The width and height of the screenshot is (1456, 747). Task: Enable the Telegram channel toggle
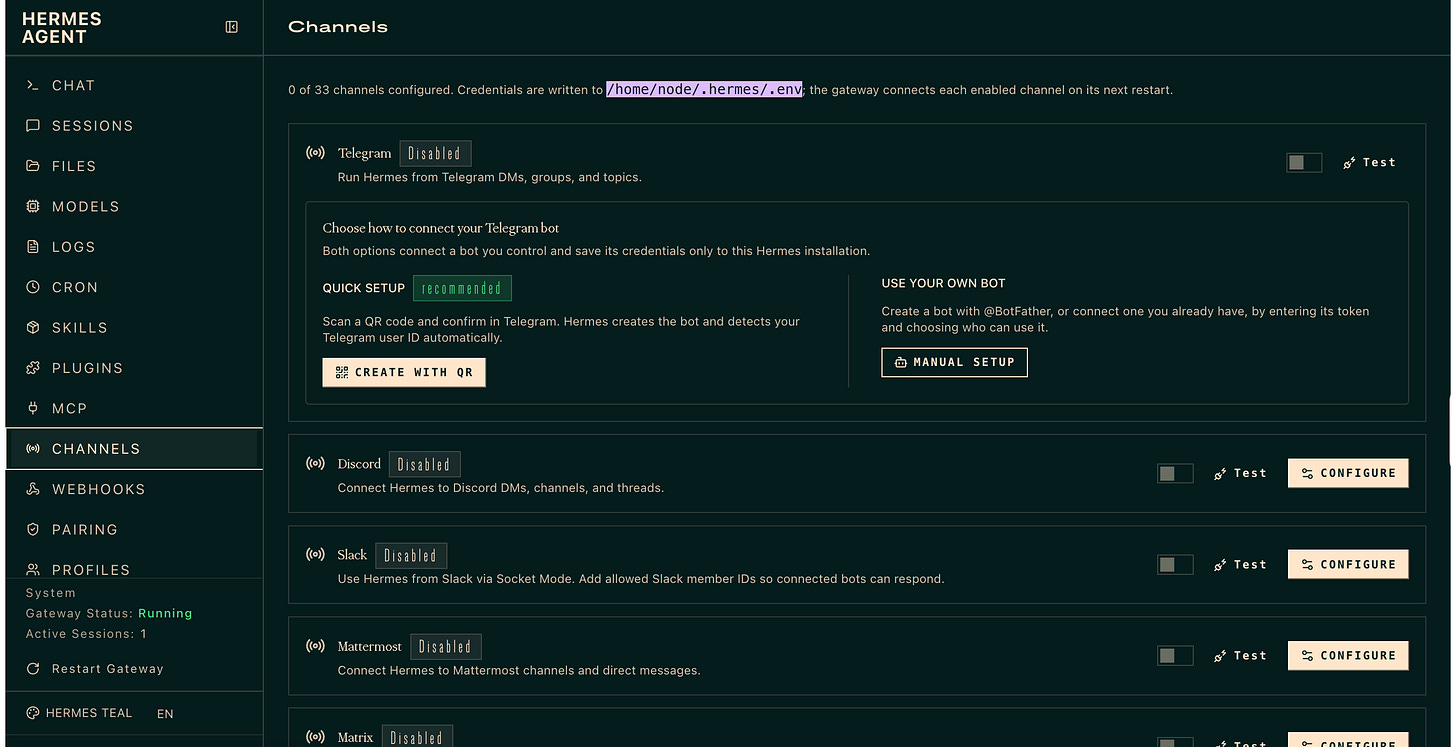(1304, 162)
